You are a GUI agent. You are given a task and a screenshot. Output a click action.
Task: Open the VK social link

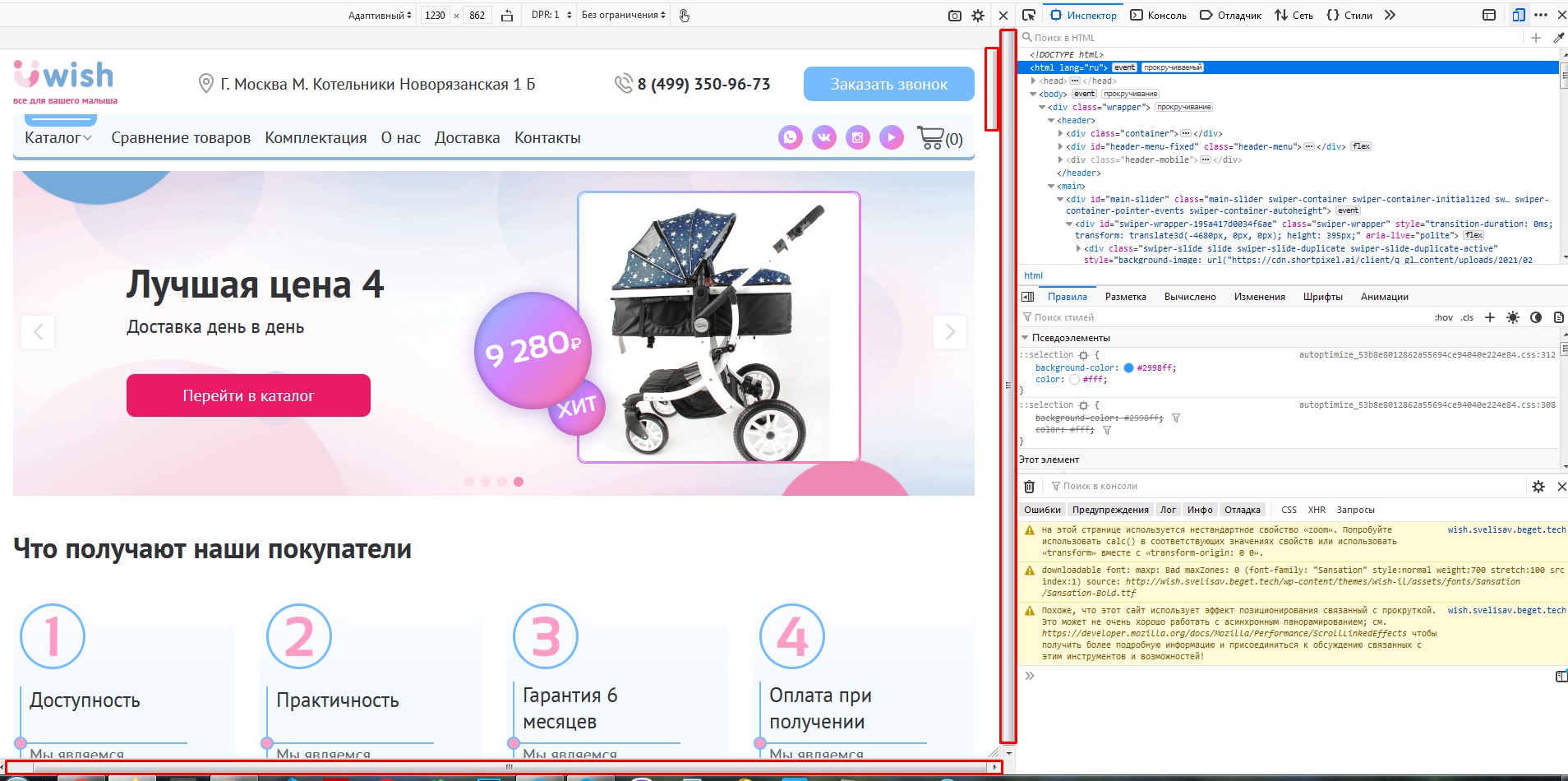[x=824, y=137]
